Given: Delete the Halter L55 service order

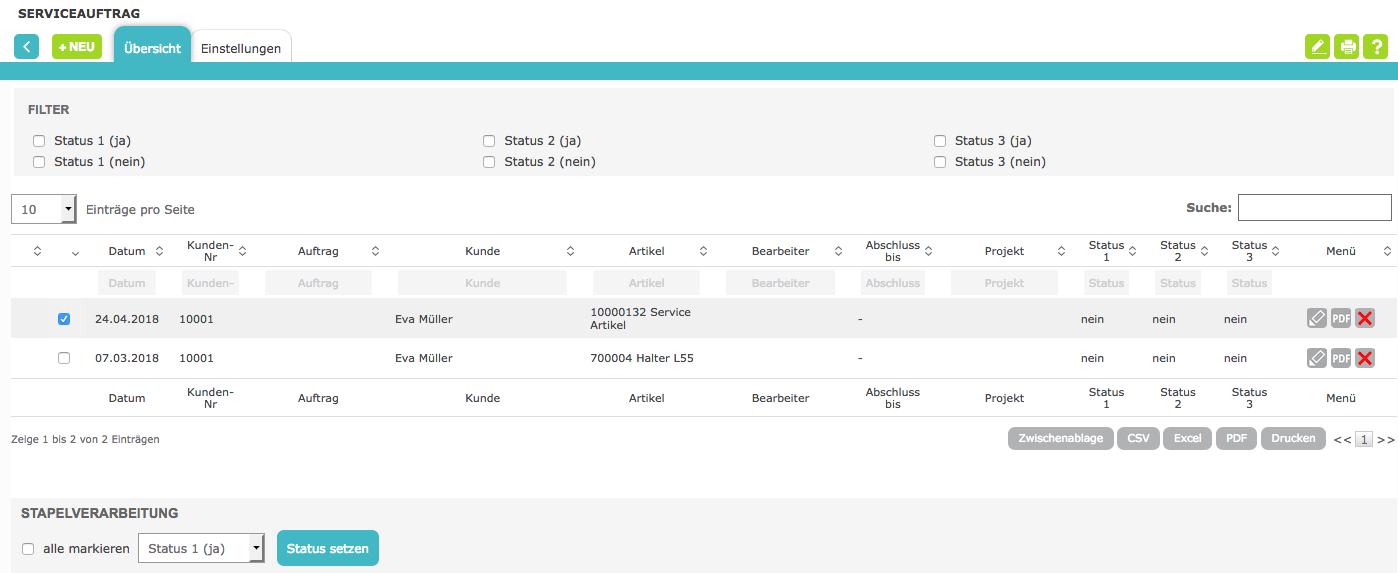Looking at the screenshot, I should point(1364,358).
